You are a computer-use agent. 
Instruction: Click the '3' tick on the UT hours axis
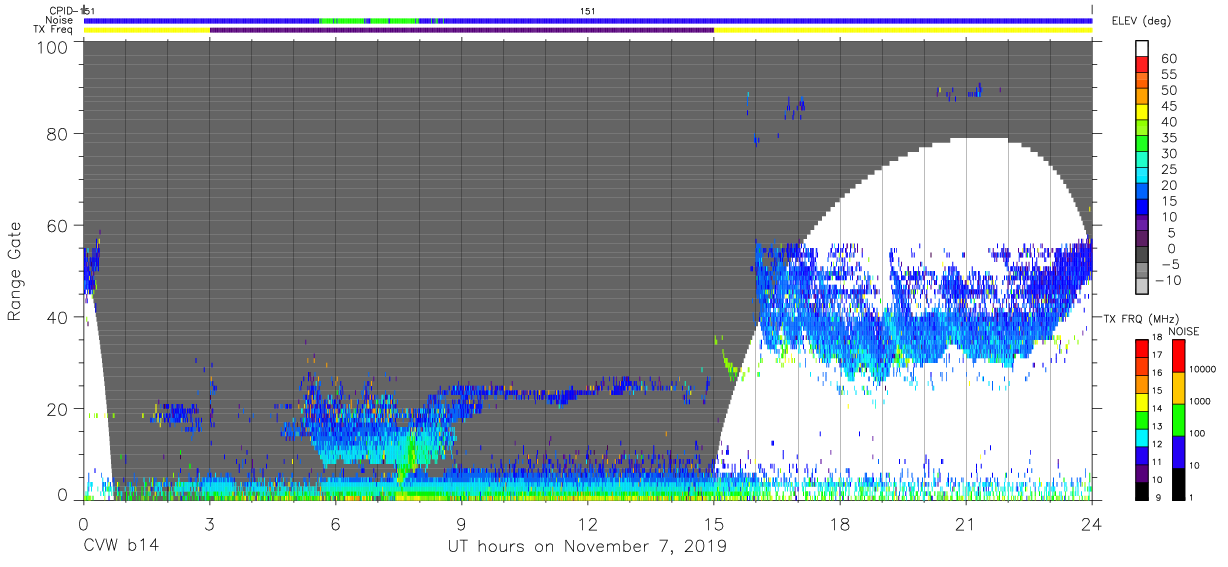[209, 523]
